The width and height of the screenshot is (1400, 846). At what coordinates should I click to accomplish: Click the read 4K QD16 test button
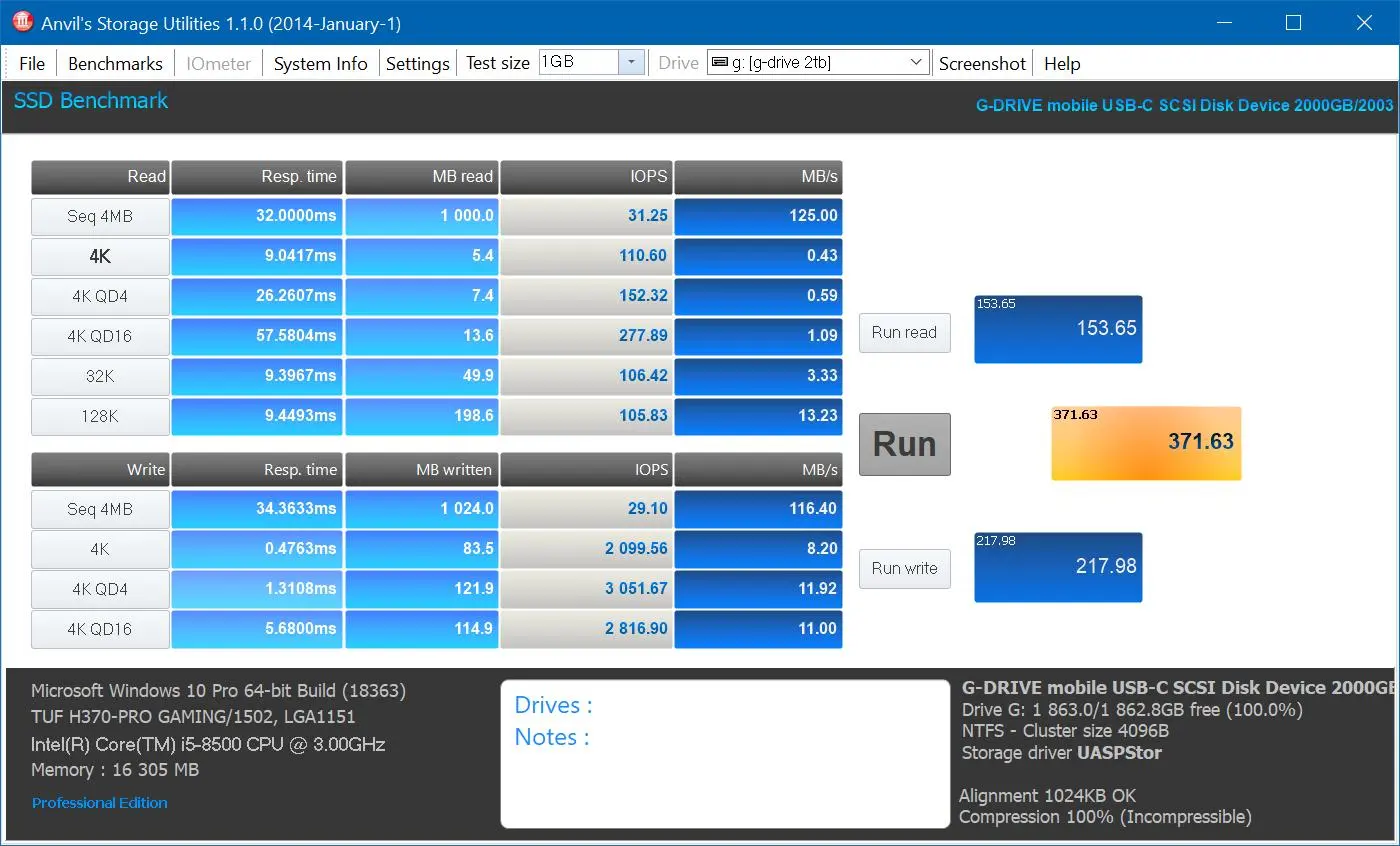[x=100, y=336]
